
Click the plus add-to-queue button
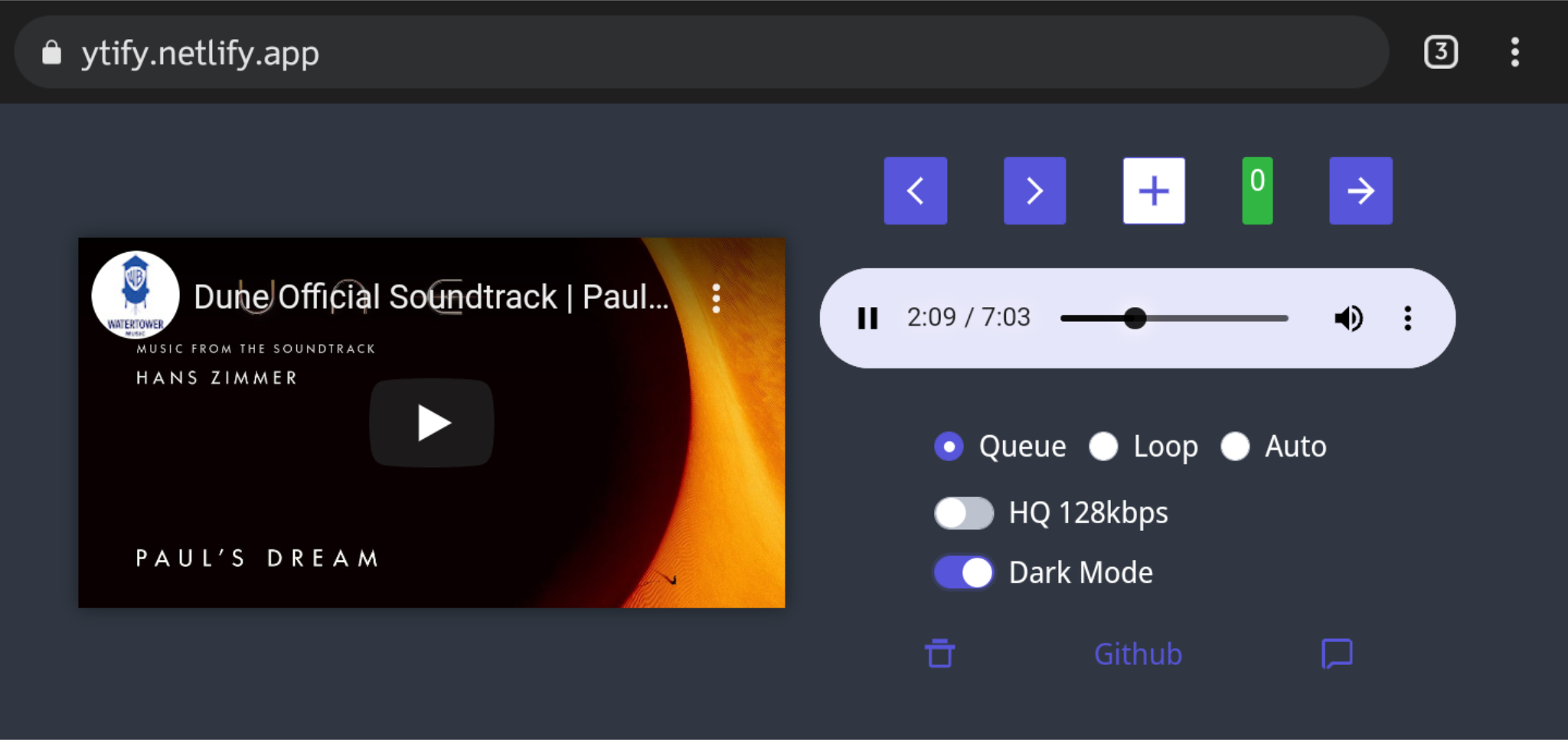pyautogui.click(x=1154, y=191)
